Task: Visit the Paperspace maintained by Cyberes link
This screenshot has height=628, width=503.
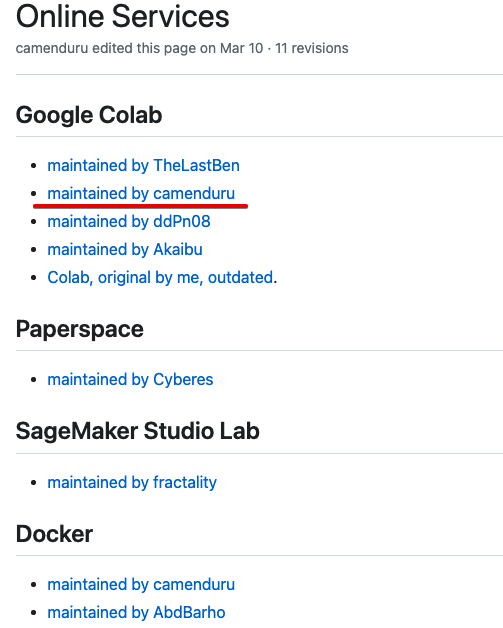Action: (x=130, y=380)
